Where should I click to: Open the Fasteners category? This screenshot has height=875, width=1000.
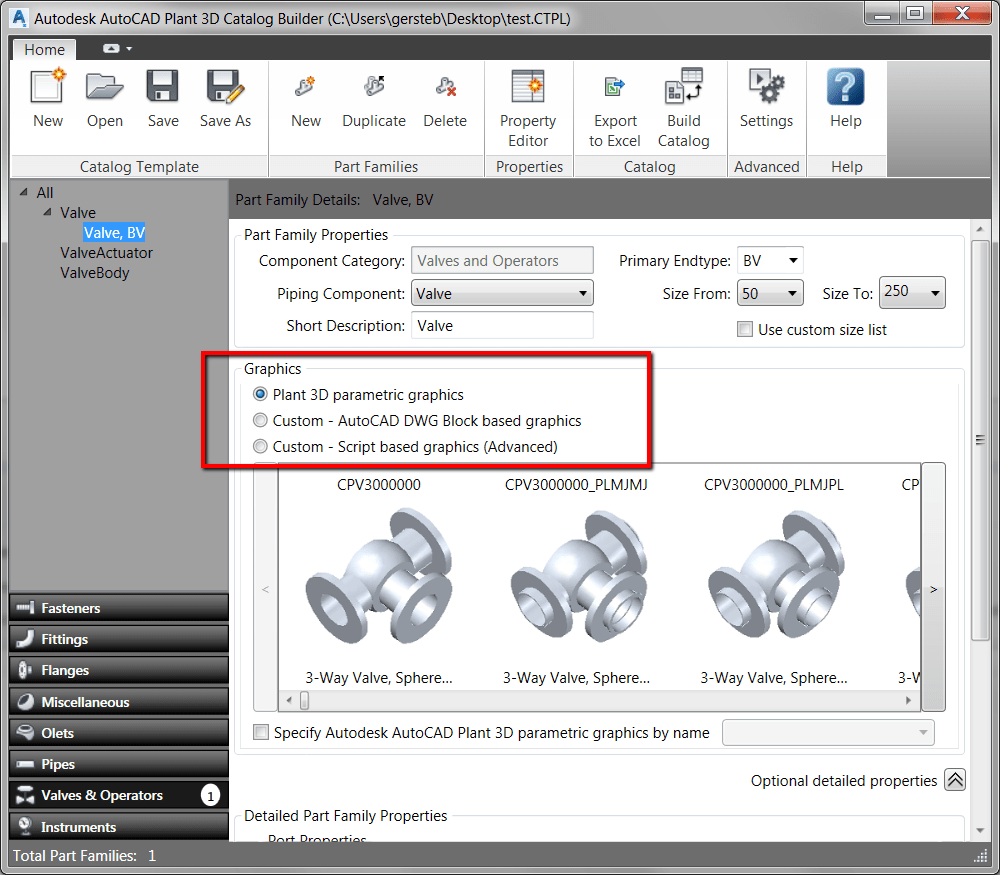tap(119, 608)
